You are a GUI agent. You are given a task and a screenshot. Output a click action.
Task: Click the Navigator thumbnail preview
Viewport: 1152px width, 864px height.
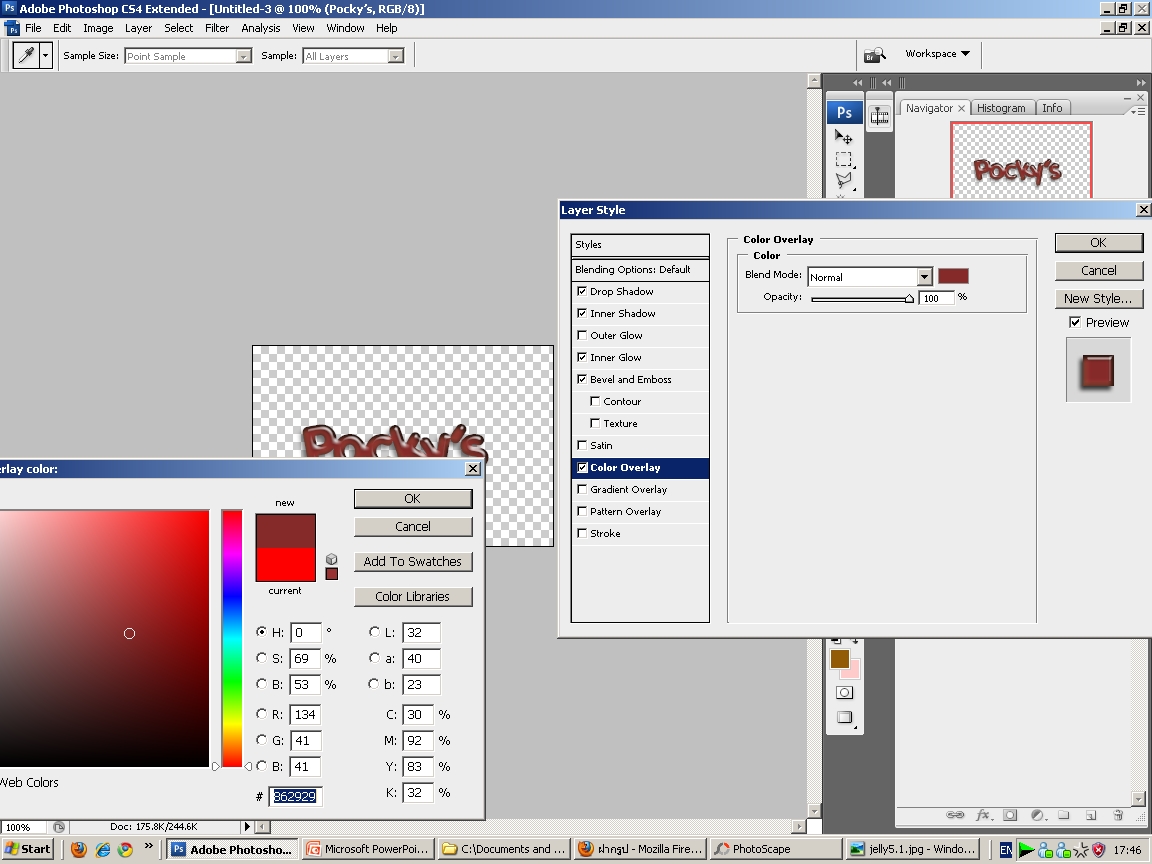coord(1020,160)
